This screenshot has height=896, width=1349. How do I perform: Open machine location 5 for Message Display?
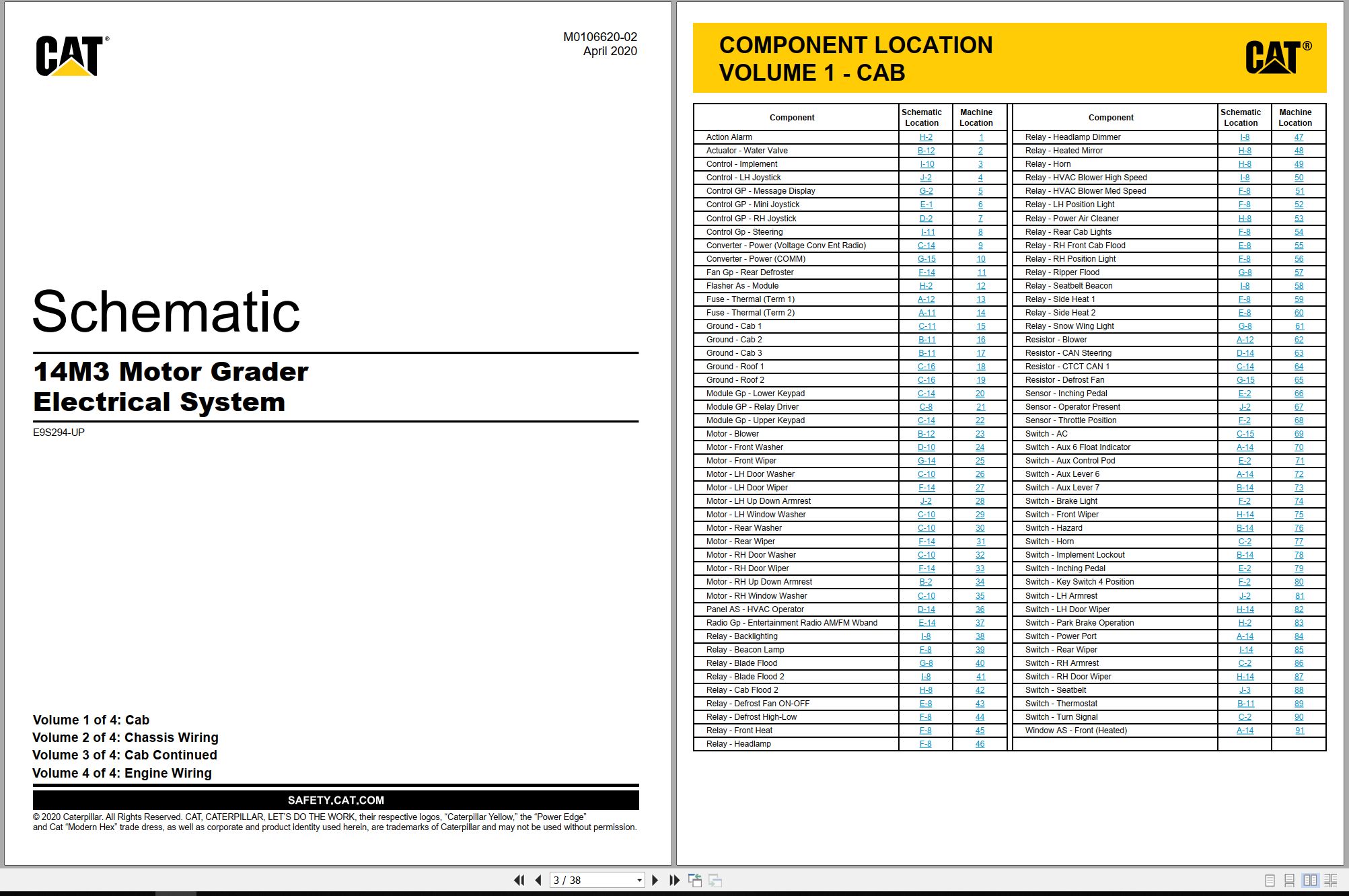tap(980, 191)
